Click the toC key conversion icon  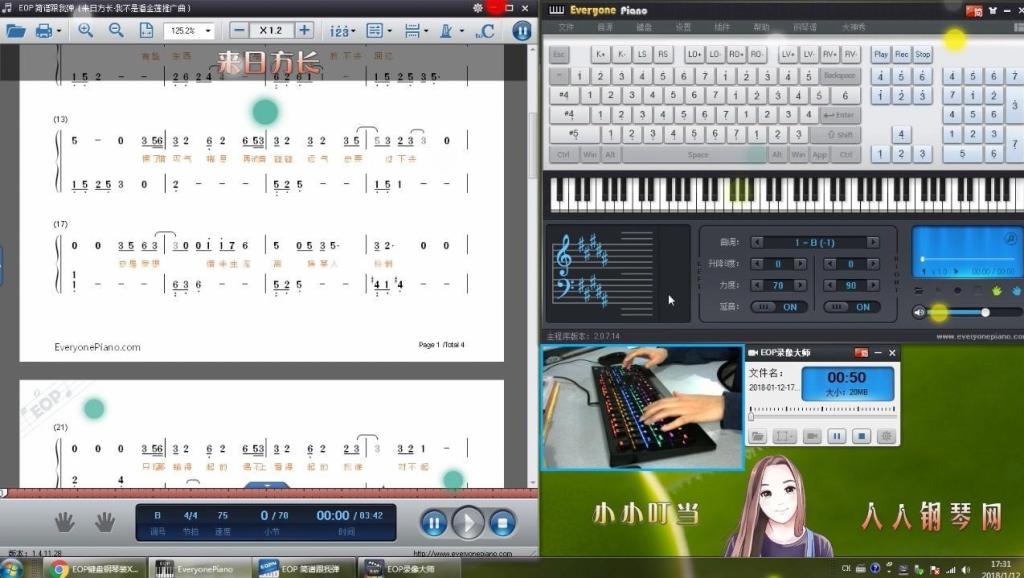(485, 31)
